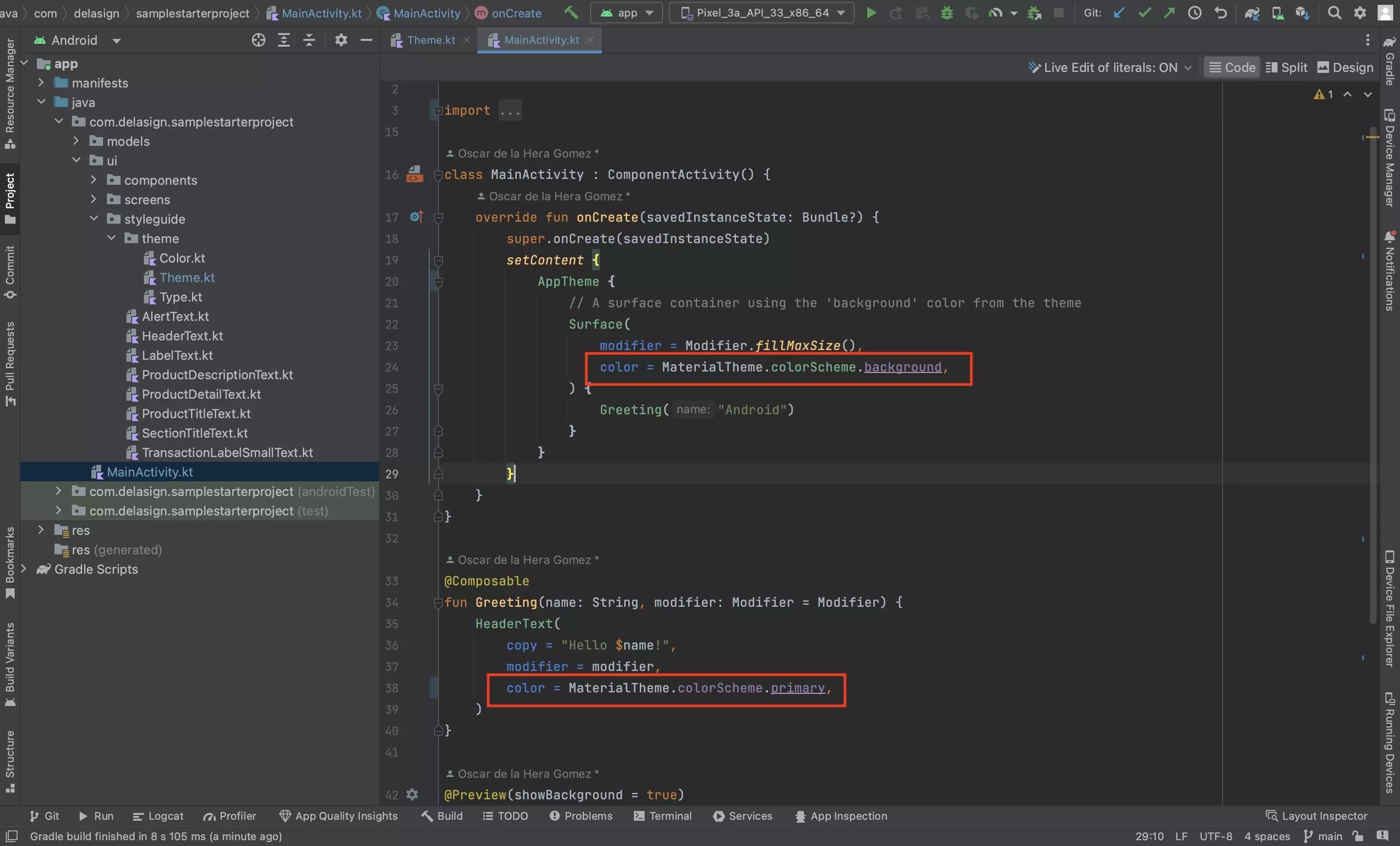1400x846 pixels.
Task: Update project from Git with the blue arrow
Action: (1120, 13)
